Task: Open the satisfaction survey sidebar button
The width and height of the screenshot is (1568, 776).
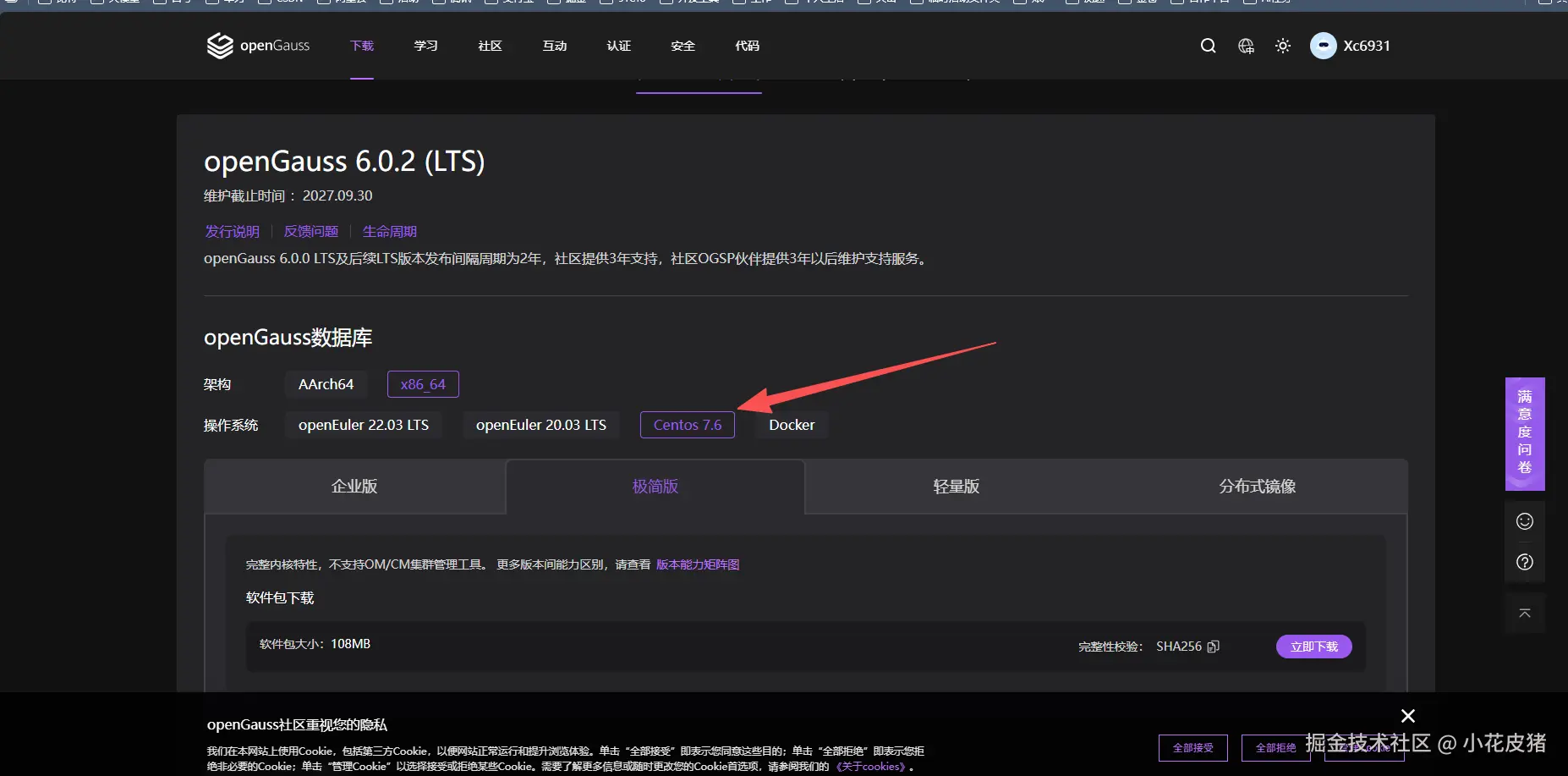Action: coord(1524,434)
